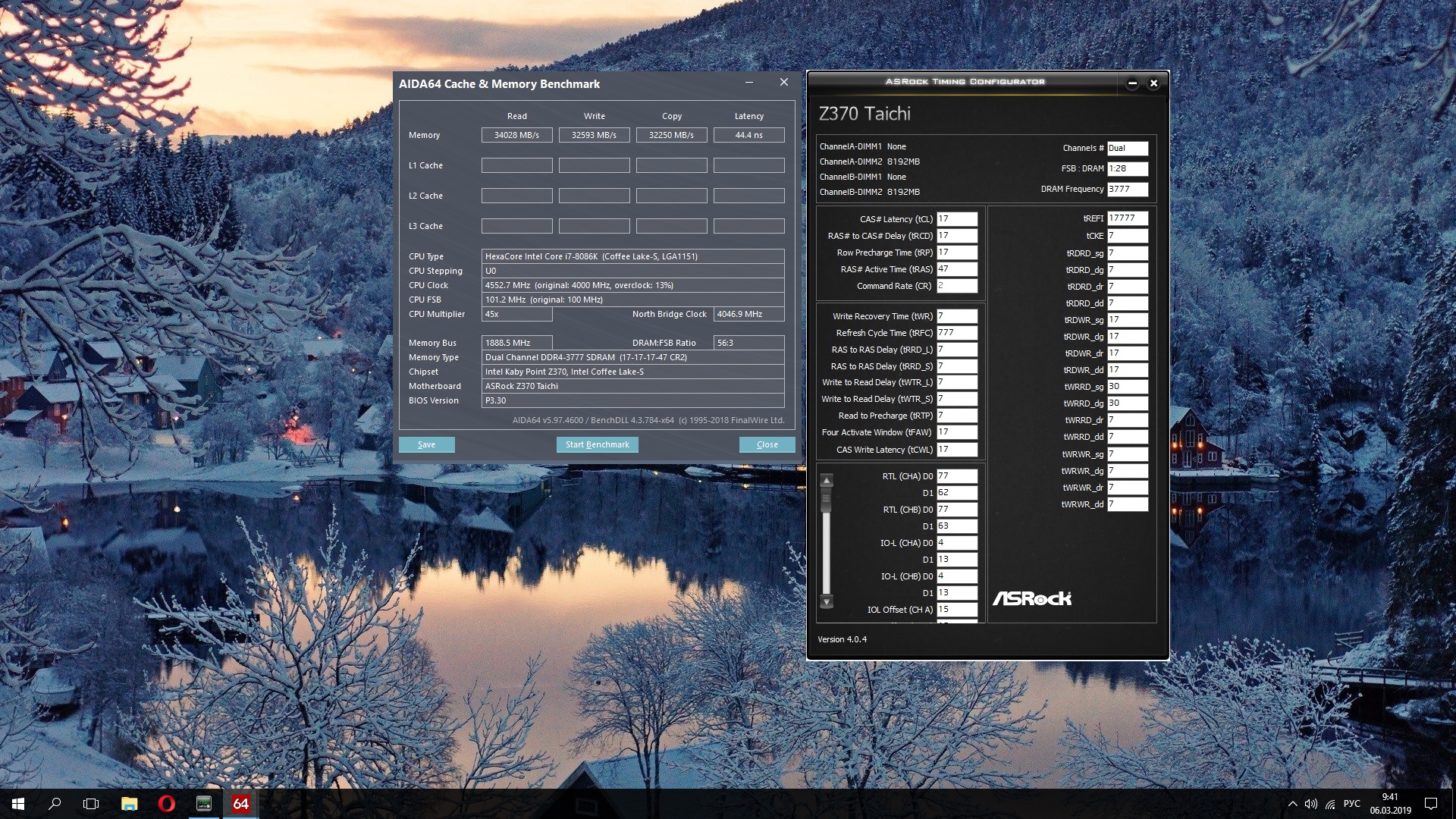This screenshot has height=819, width=1456.
Task: Click the Wi-Fi network tray icon
Action: [1330, 804]
